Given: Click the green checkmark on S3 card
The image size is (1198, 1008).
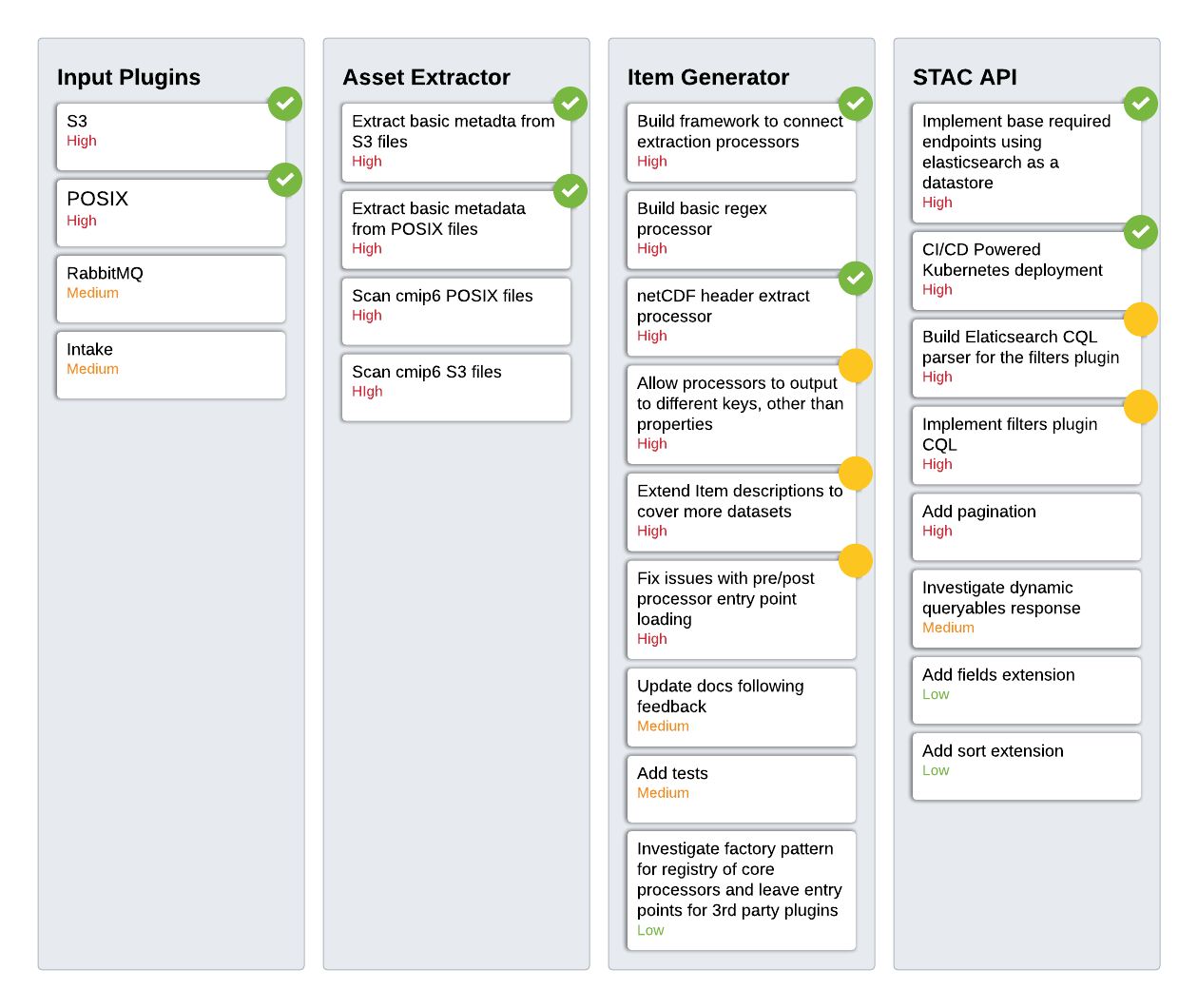Looking at the screenshot, I should point(285,104).
